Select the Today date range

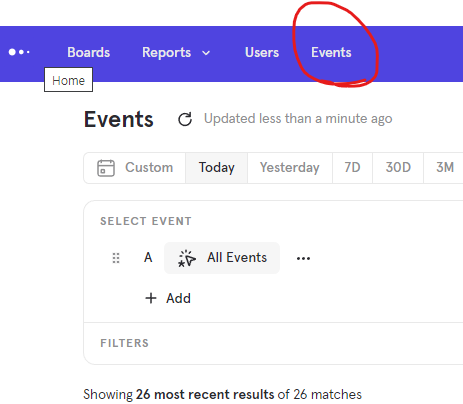217,168
